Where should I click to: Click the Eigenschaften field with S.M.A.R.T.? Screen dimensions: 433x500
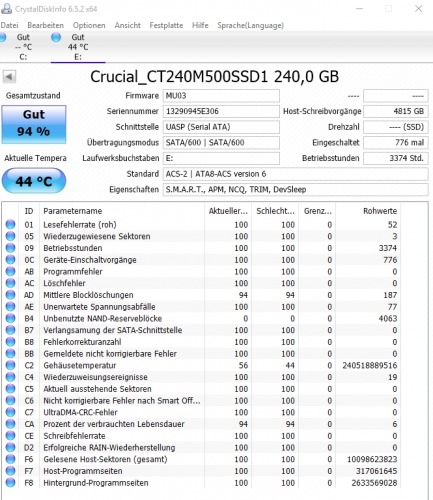(x=295, y=190)
